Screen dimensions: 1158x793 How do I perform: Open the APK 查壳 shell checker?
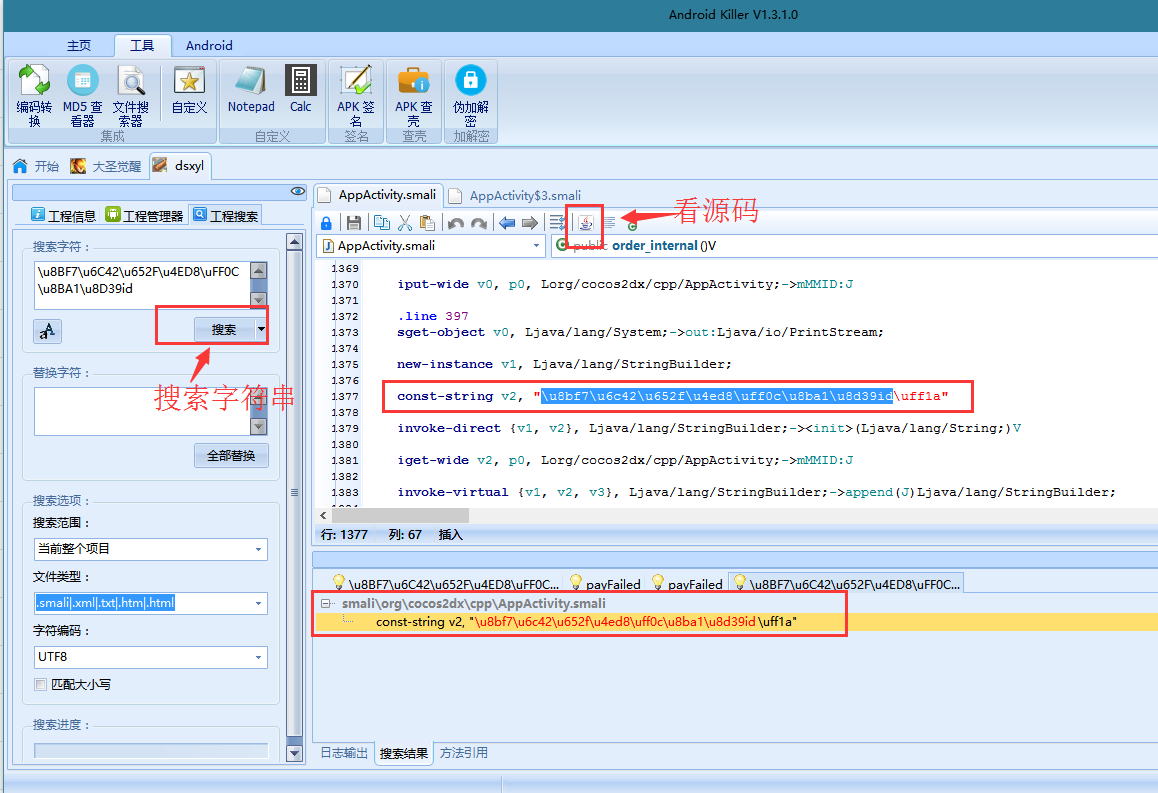414,95
